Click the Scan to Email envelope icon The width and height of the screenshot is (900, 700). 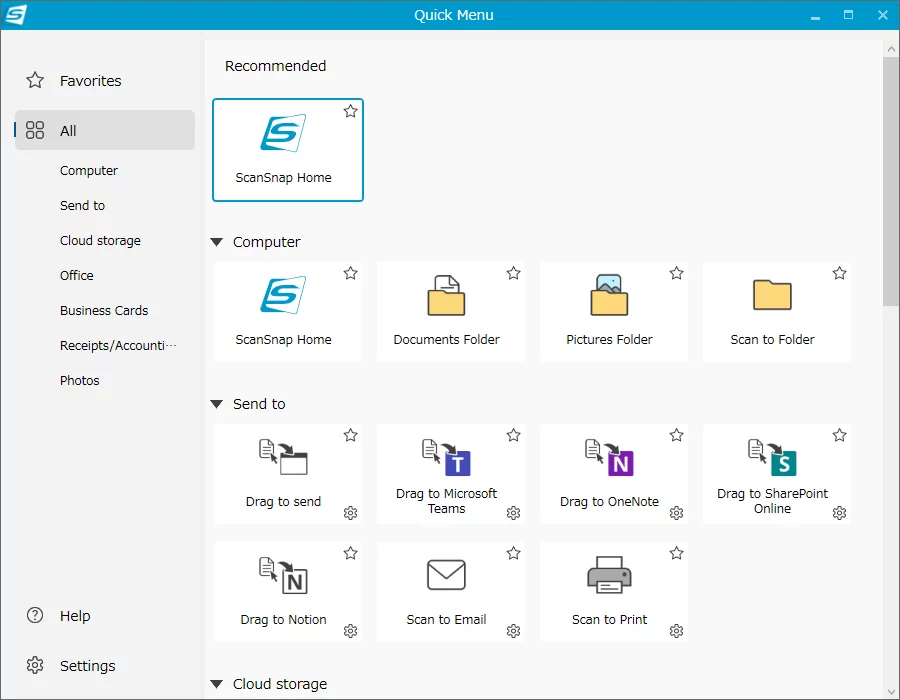point(446,575)
